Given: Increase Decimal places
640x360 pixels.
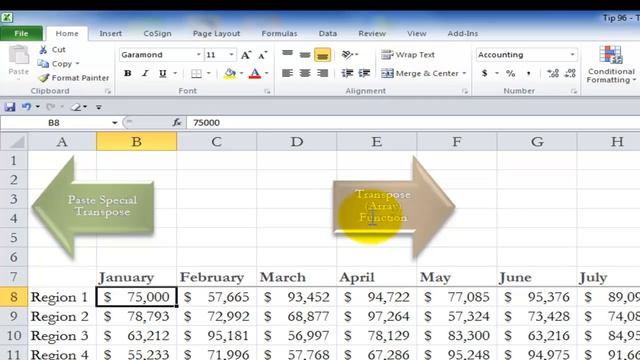Looking at the screenshot, I should point(553,73).
